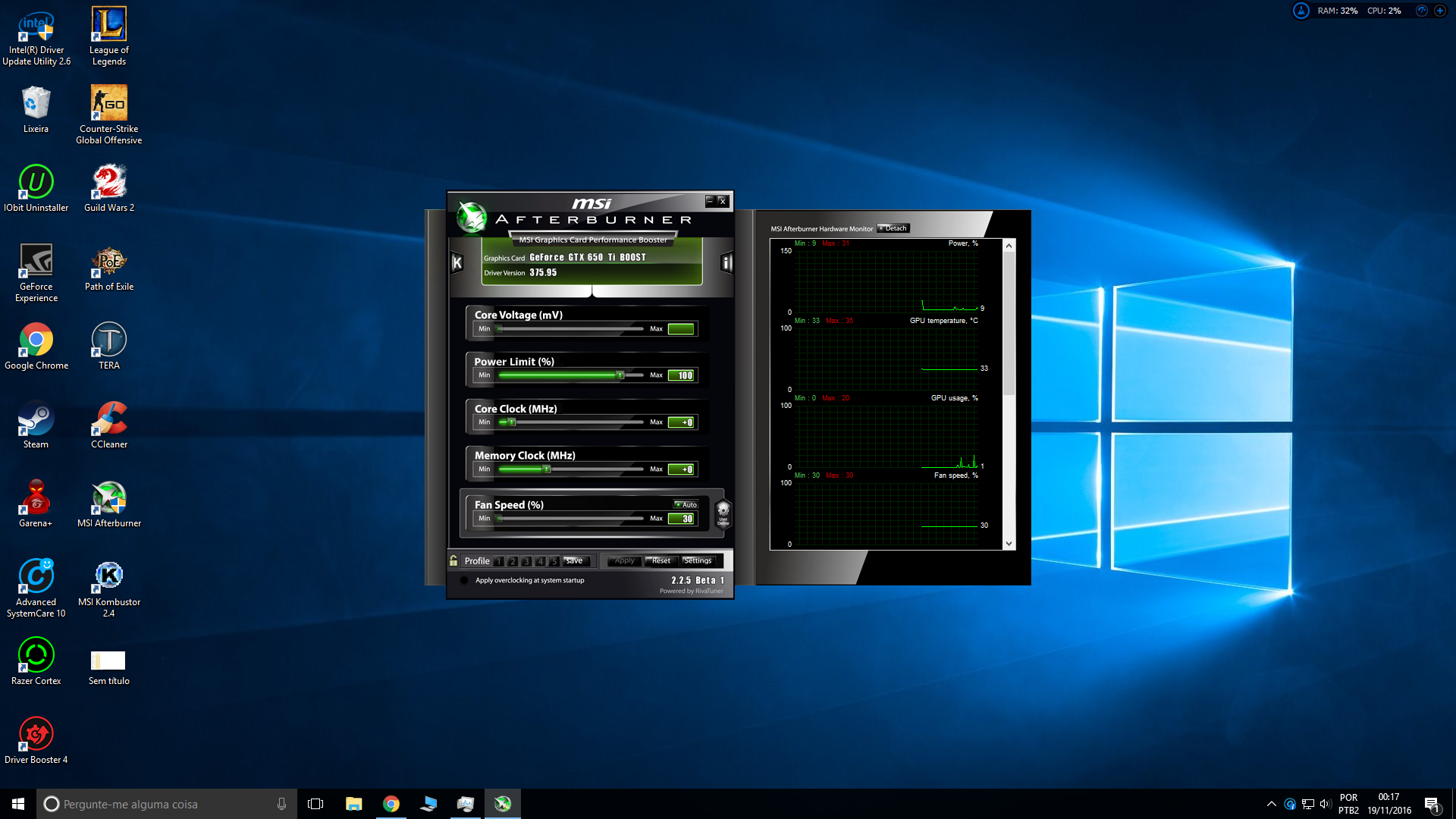Image resolution: width=1456 pixels, height=819 pixels.
Task: Open the taskbar volume icon
Action: (1326, 804)
